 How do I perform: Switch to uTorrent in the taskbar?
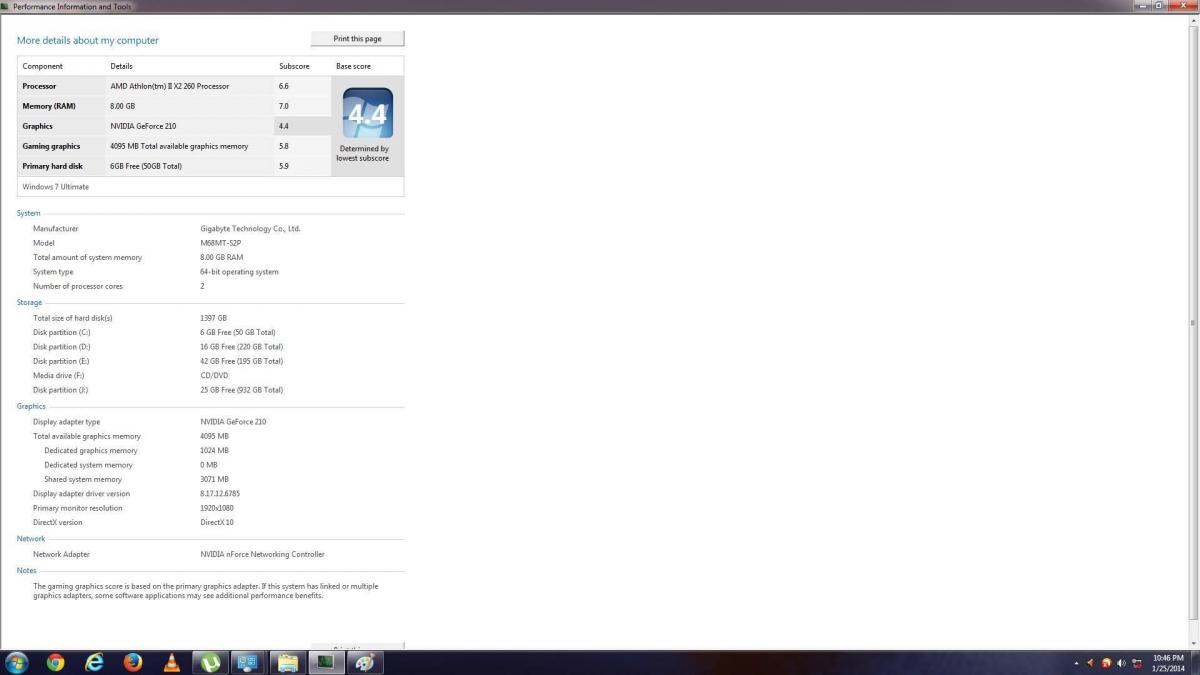pos(210,662)
